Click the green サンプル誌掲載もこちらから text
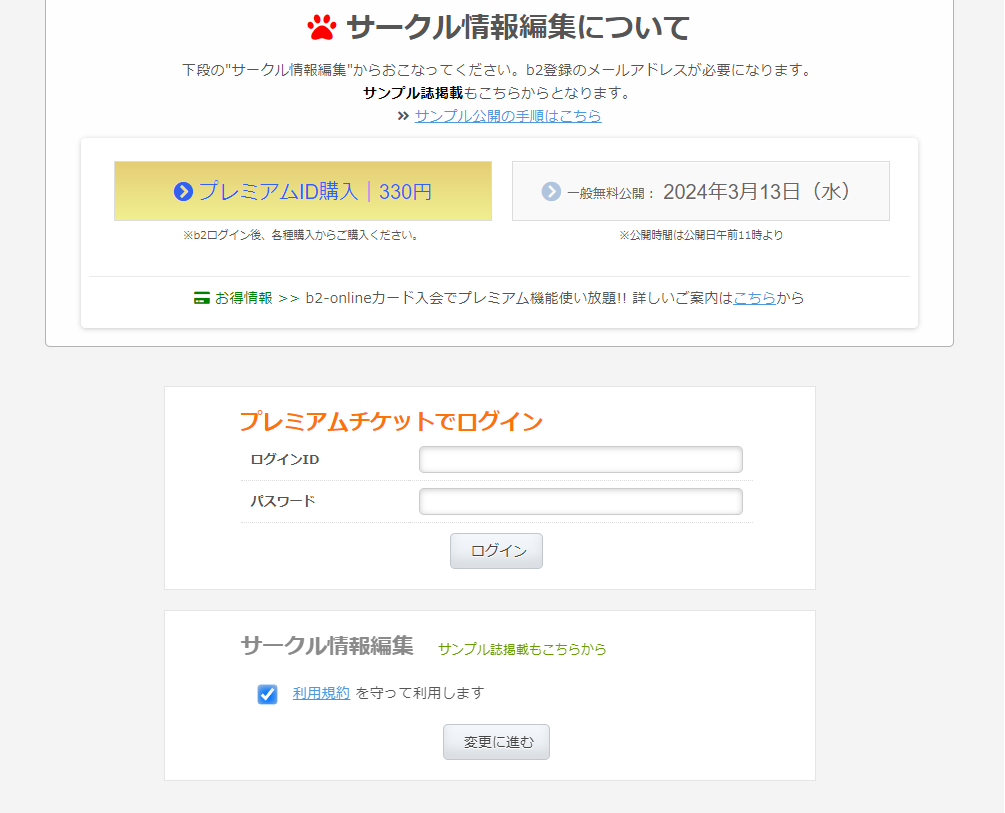Image resolution: width=1005 pixels, height=813 pixels. (522, 649)
